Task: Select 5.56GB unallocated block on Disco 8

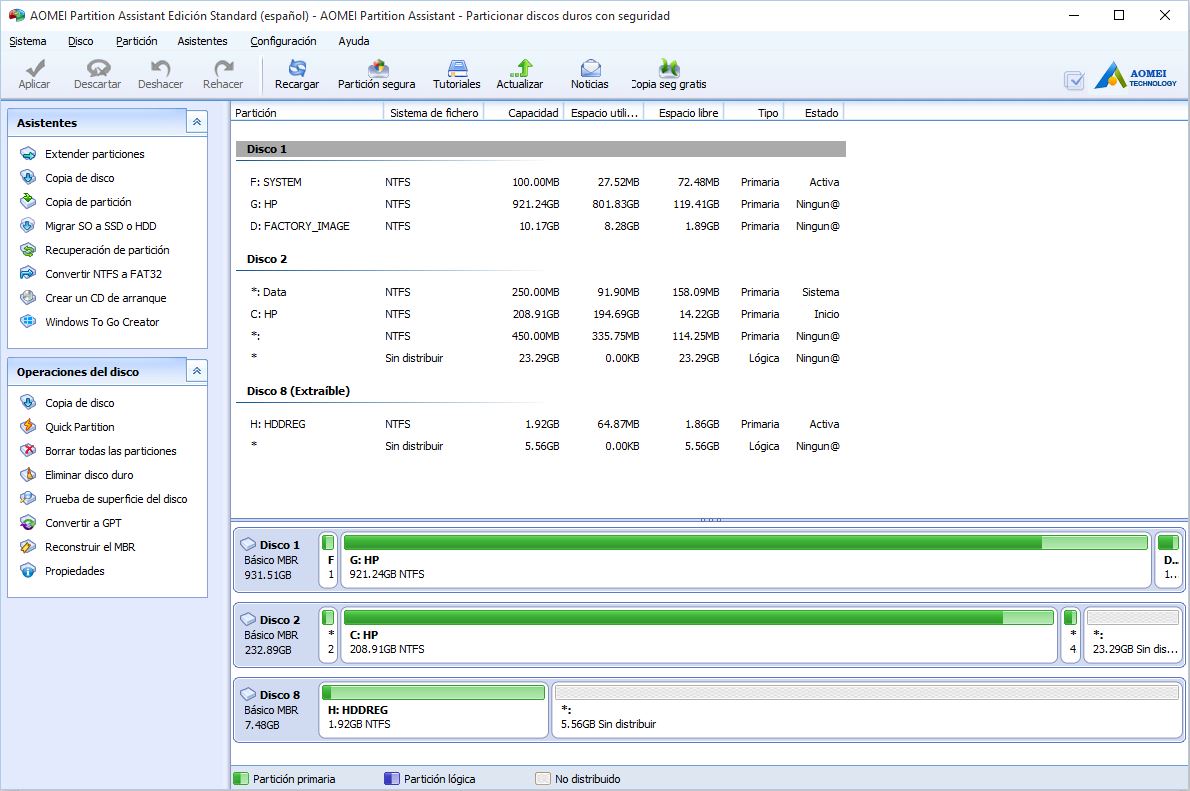Action: [x=867, y=710]
